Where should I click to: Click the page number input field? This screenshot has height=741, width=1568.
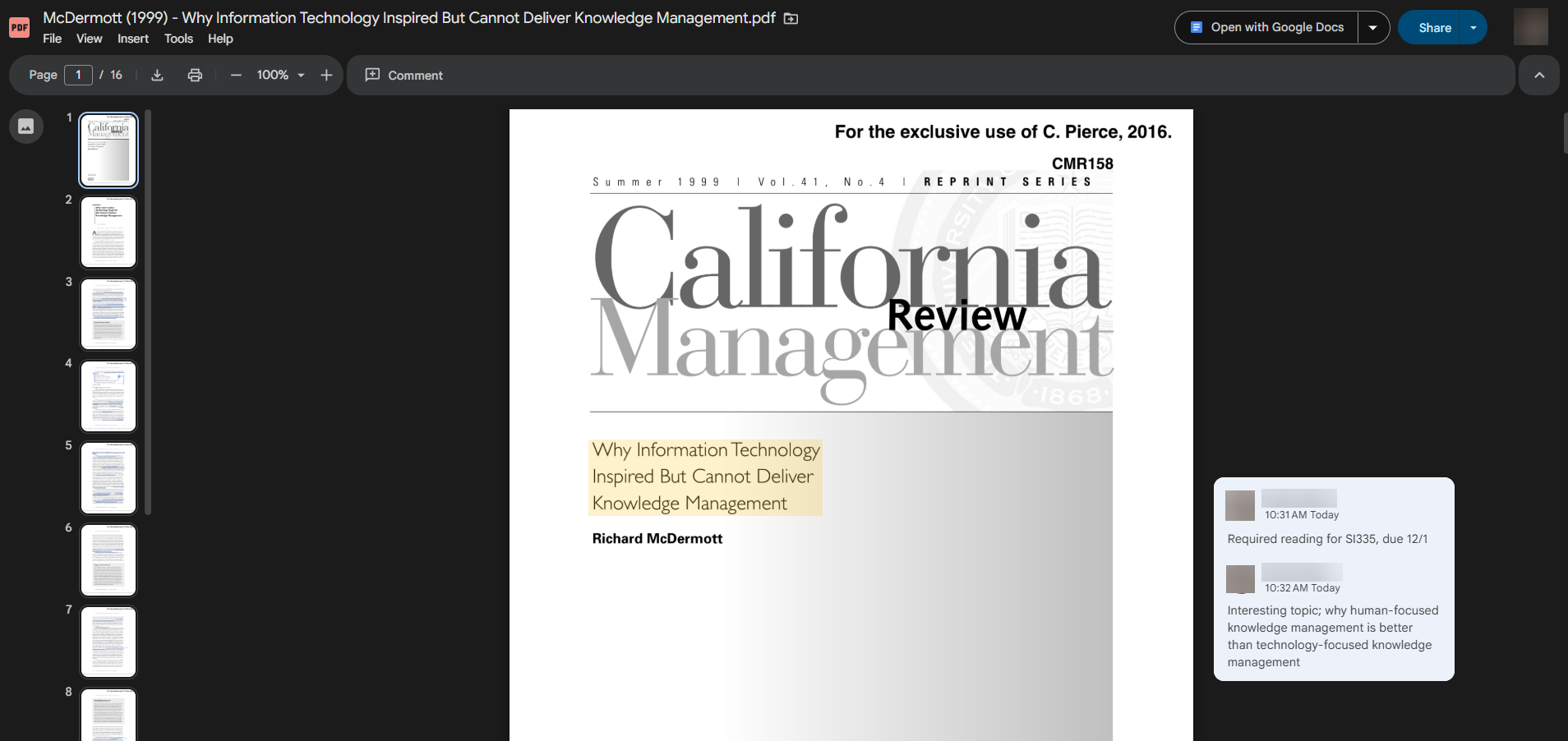pos(78,75)
